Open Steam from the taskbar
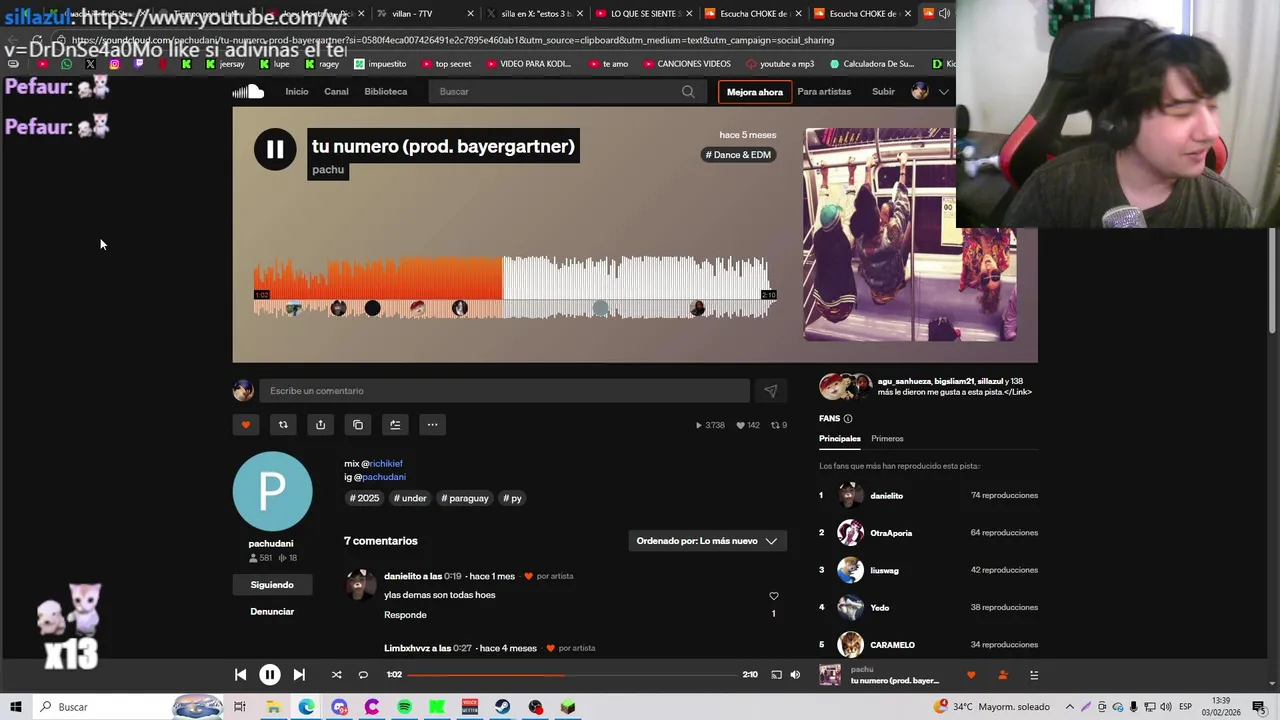Viewport: 1280px width, 720px height. (x=502, y=707)
